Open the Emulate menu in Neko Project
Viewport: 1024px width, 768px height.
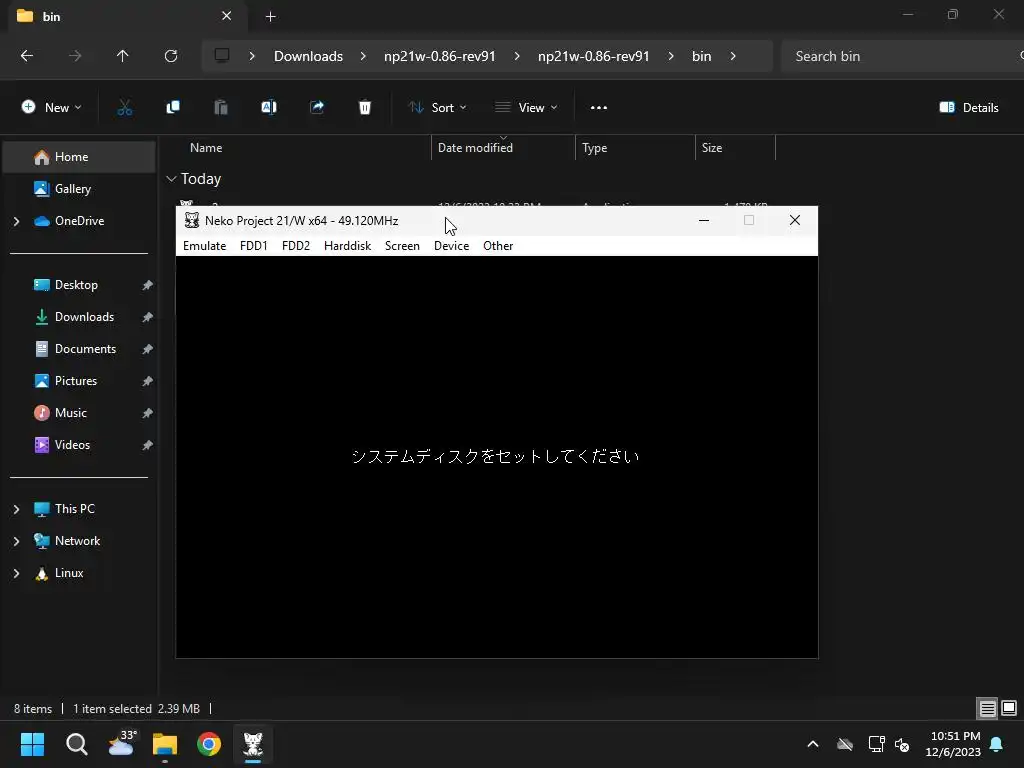click(x=204, y=246)
